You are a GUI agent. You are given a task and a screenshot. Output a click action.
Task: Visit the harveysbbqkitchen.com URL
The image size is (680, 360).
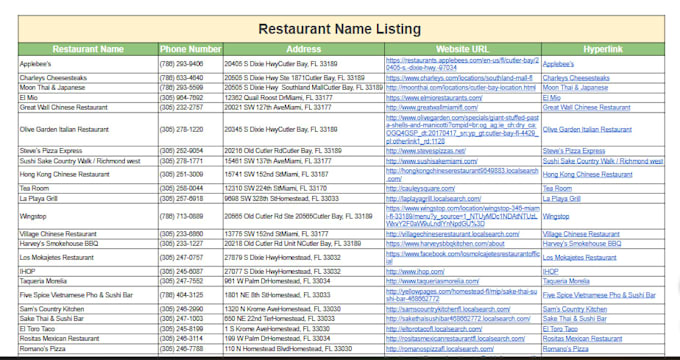(x=445, y=244)
